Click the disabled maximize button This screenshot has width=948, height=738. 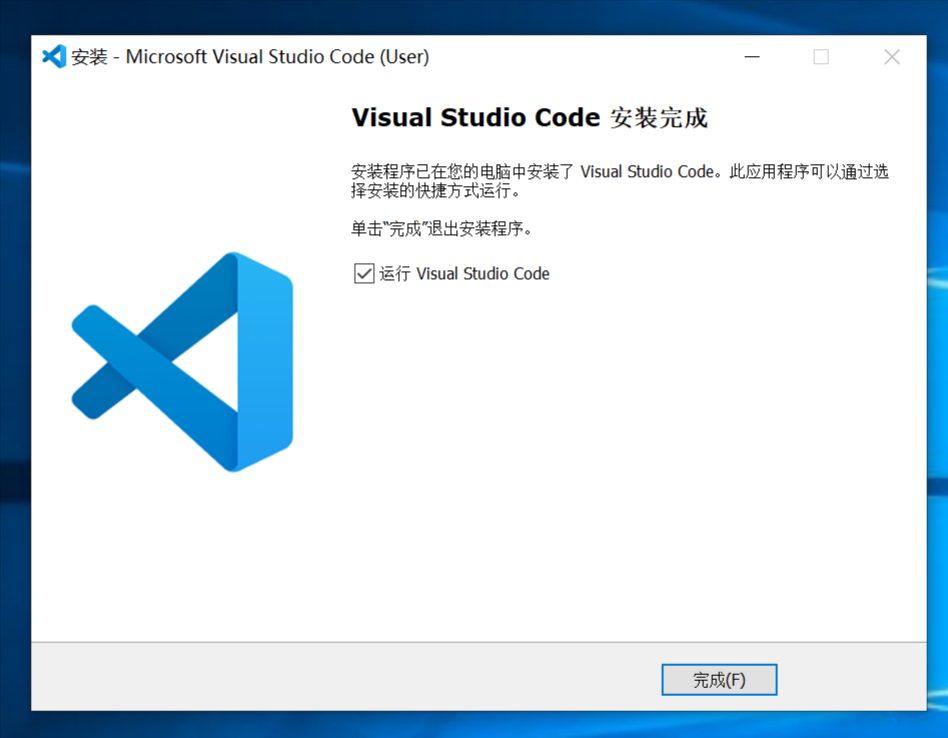click(821, 57)
